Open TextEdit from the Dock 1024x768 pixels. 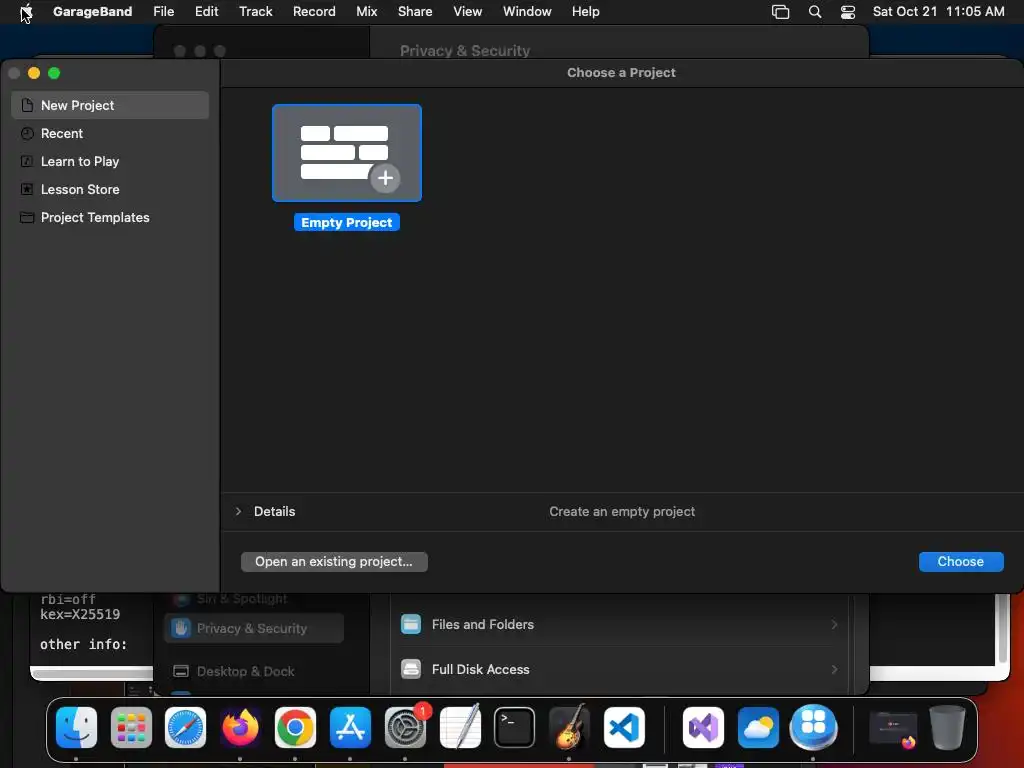pos(460,728)
